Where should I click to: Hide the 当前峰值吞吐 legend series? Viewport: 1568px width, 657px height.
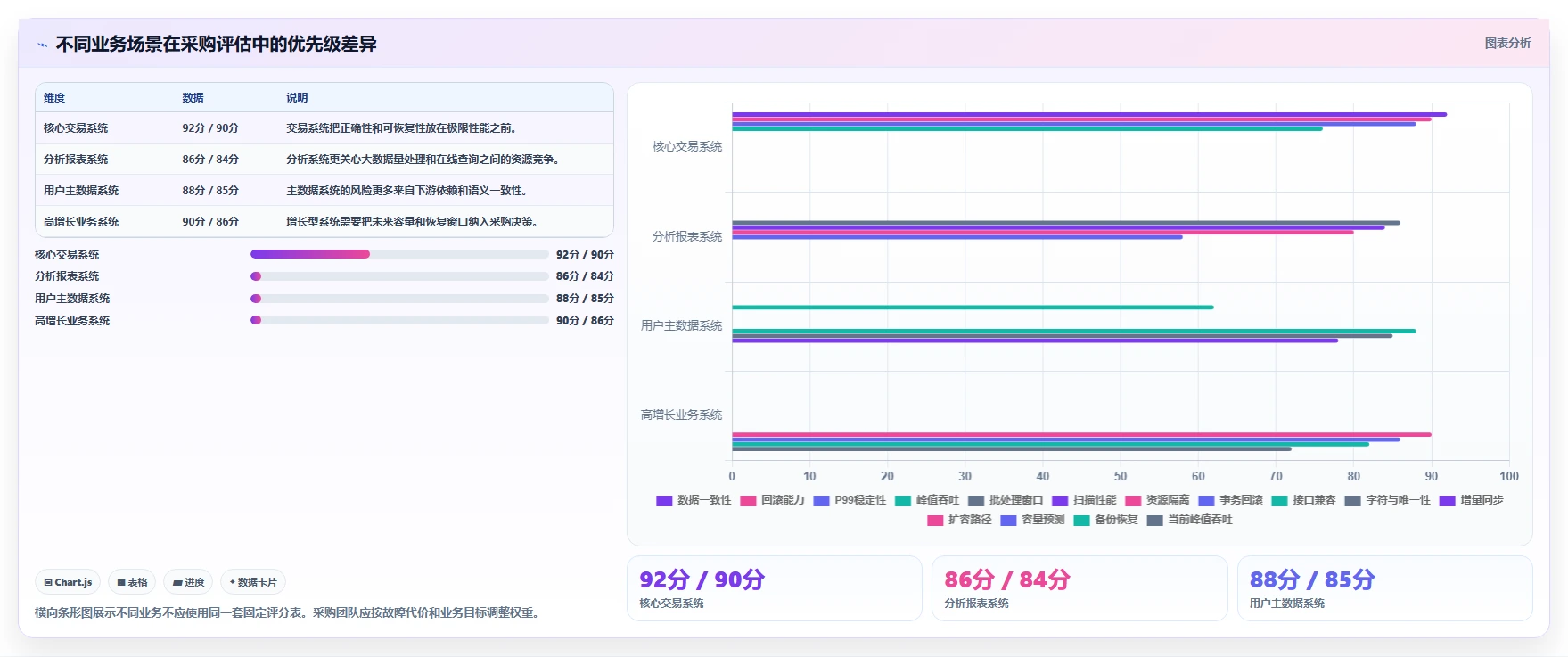tap(1189, 520)
